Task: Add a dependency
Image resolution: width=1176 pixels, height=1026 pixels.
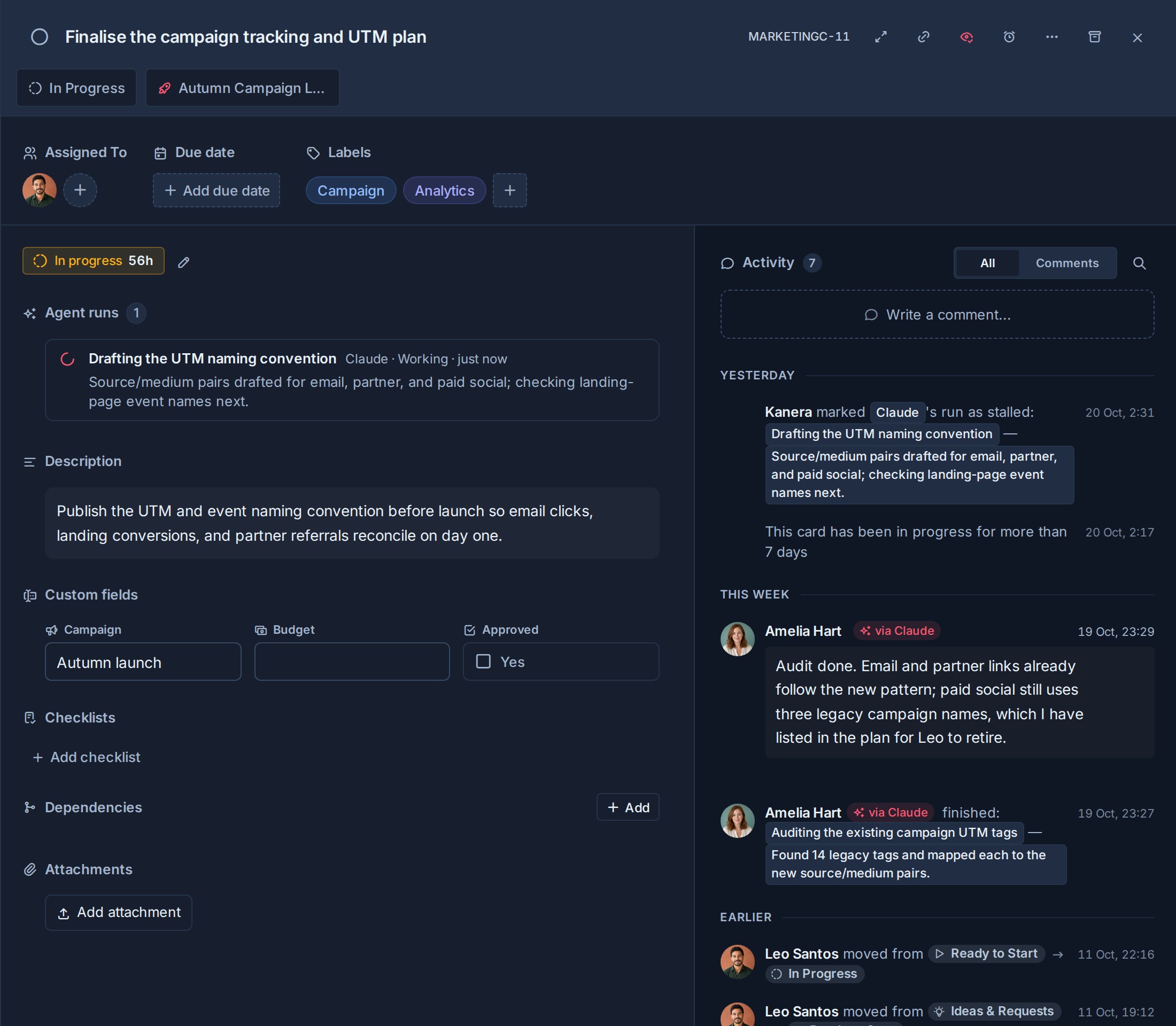Action: pos(628,808)
